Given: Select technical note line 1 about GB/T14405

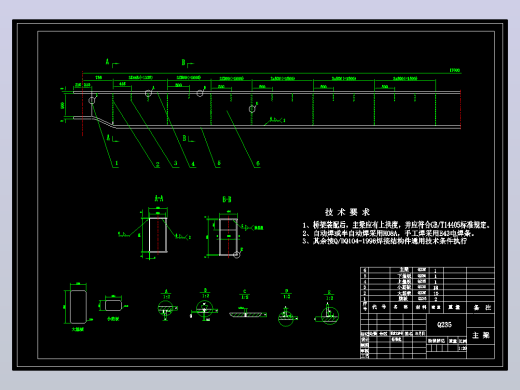Looking at the screenshot, I should 396,225.
